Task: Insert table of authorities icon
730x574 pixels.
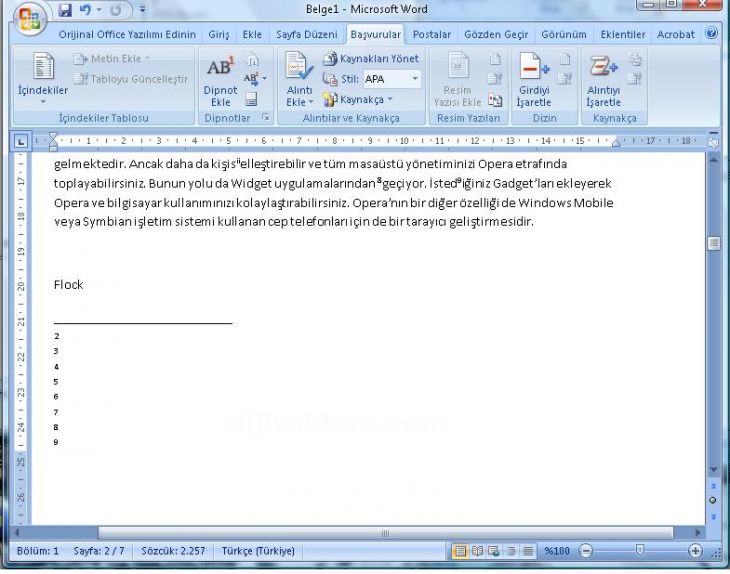Action: tap(635, 59)
